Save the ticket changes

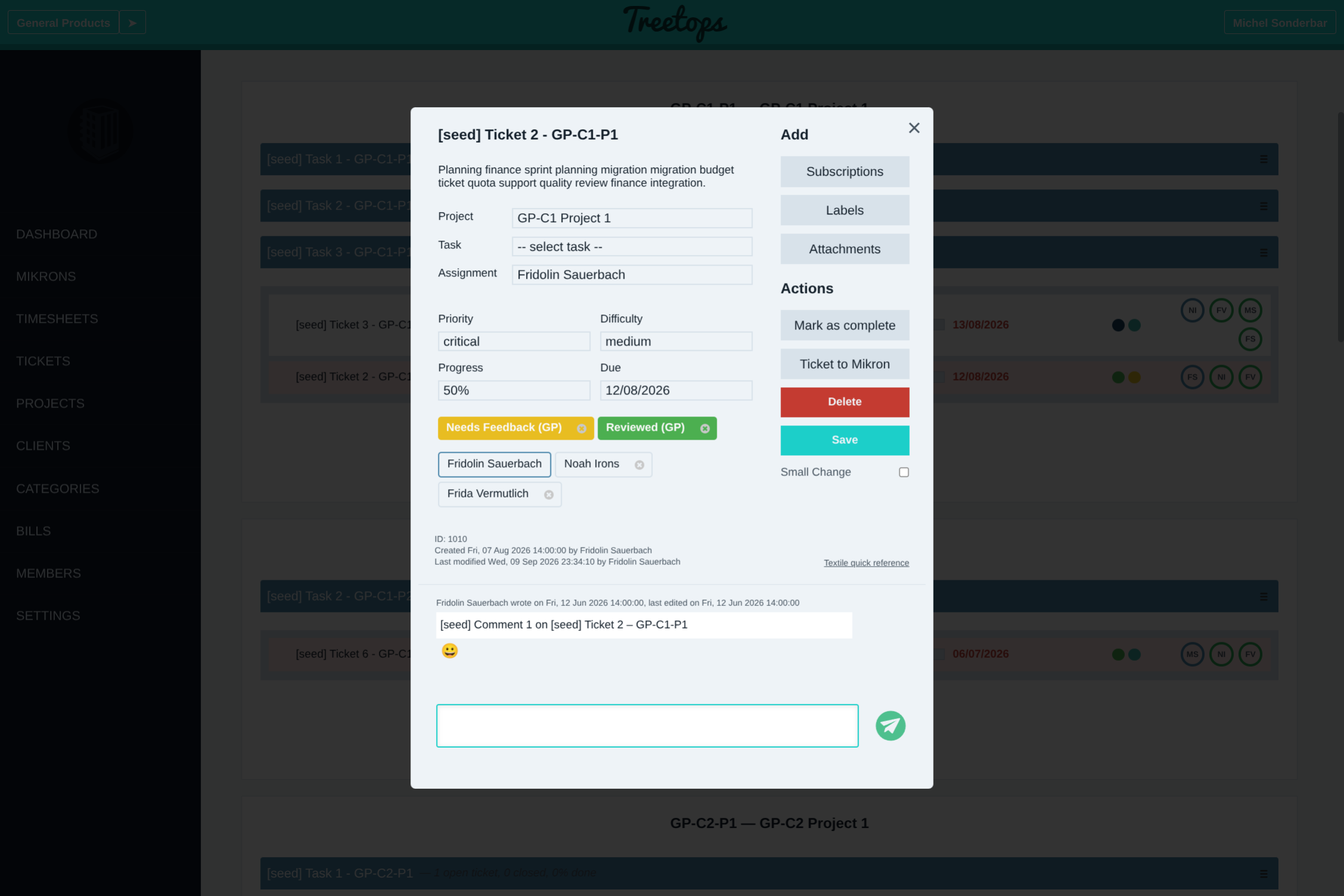click(x=844, y=440)
